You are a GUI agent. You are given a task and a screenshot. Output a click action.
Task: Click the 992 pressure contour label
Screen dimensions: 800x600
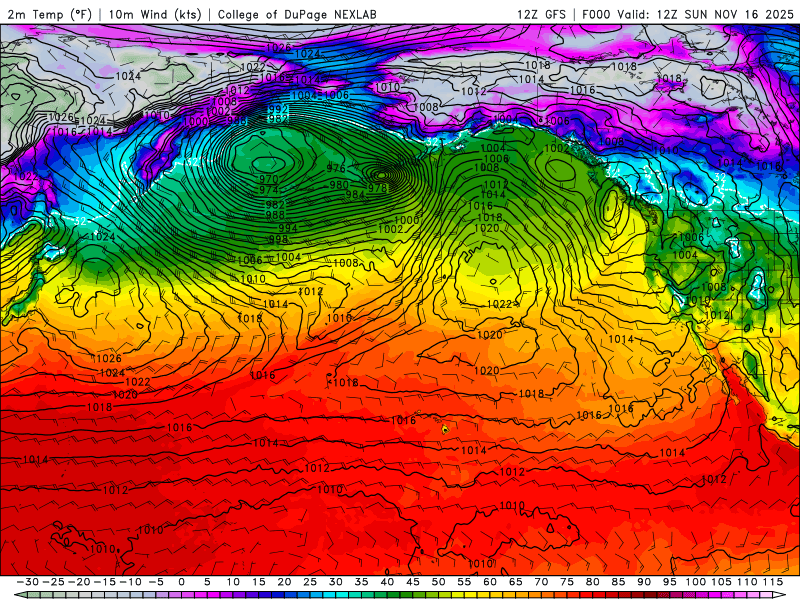click(x=278, y=109)
